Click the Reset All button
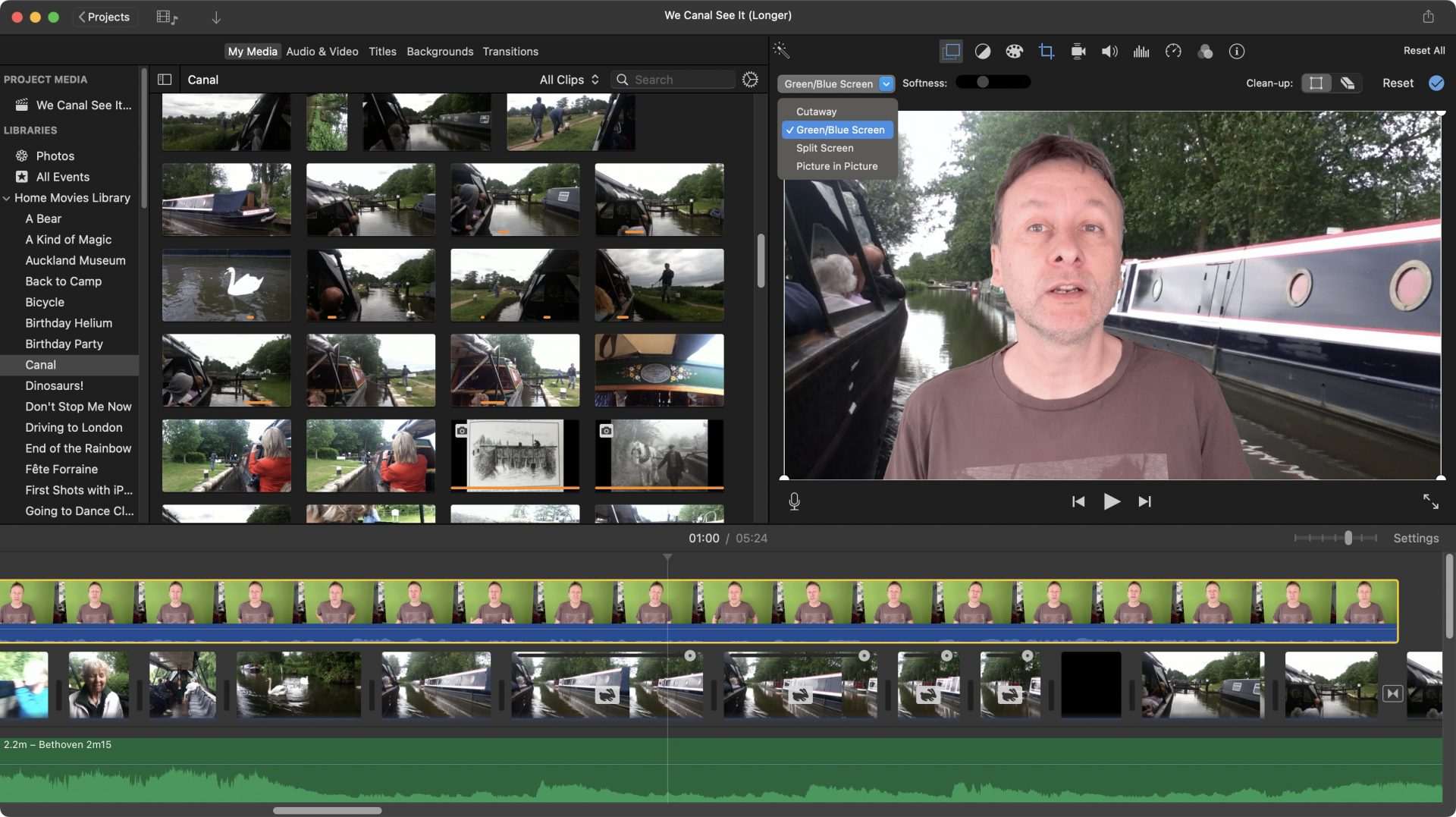1456x817 pixels. click(1423, 50)
